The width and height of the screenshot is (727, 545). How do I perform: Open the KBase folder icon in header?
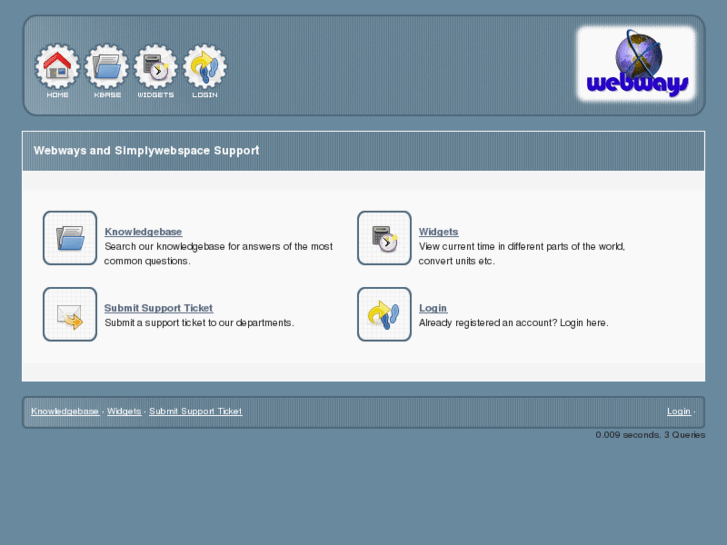pyautogui.click(x=107, y=71)
